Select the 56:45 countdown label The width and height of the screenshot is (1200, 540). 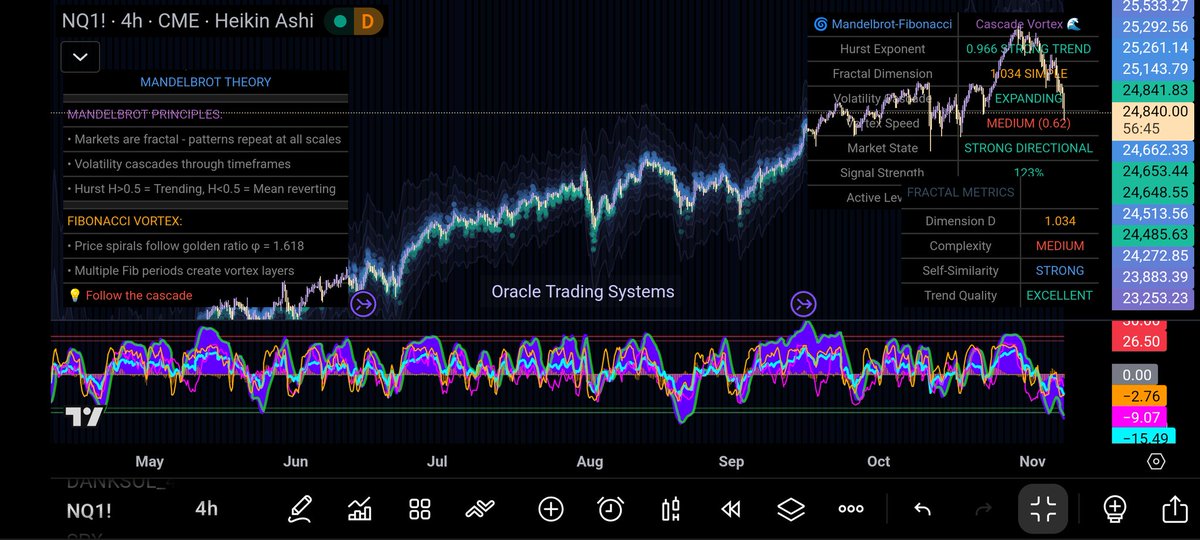(x=1141, y=129)
